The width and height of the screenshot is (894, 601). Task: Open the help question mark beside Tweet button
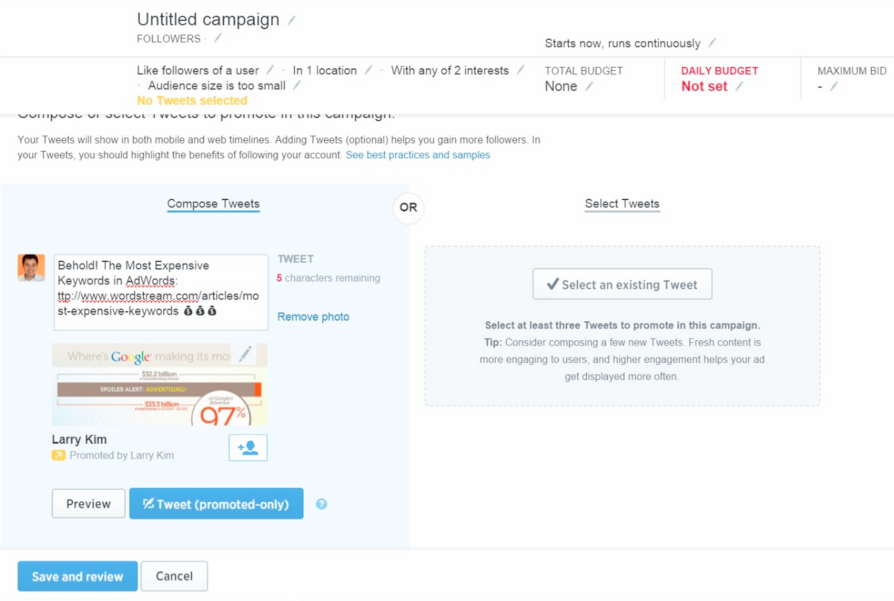click(x=321, y=504)
